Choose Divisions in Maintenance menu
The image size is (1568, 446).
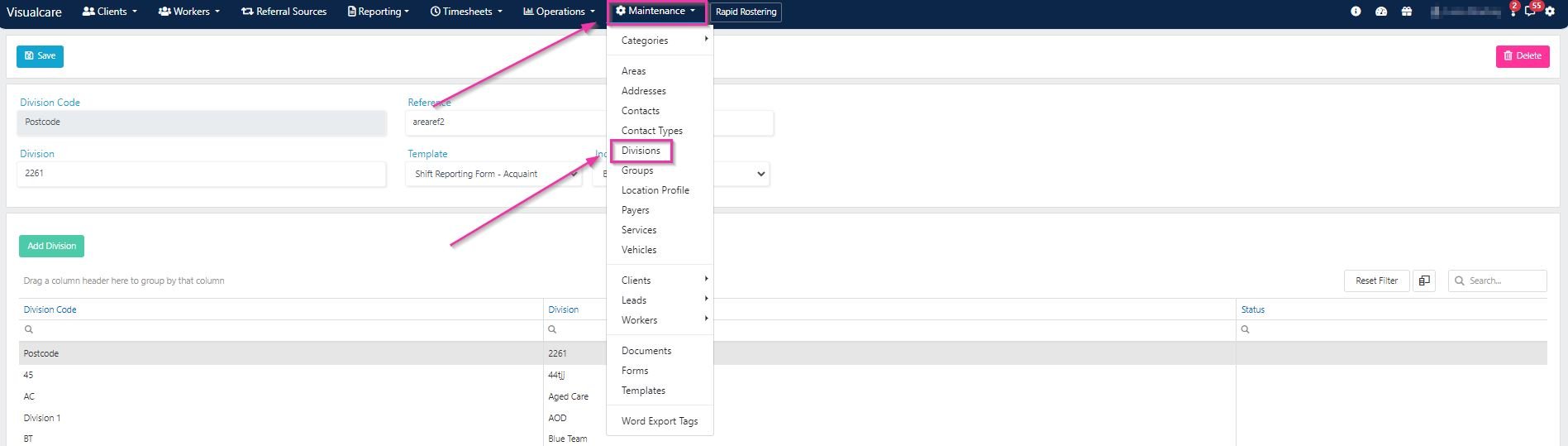pyautogui.click(x=641, y=151)
